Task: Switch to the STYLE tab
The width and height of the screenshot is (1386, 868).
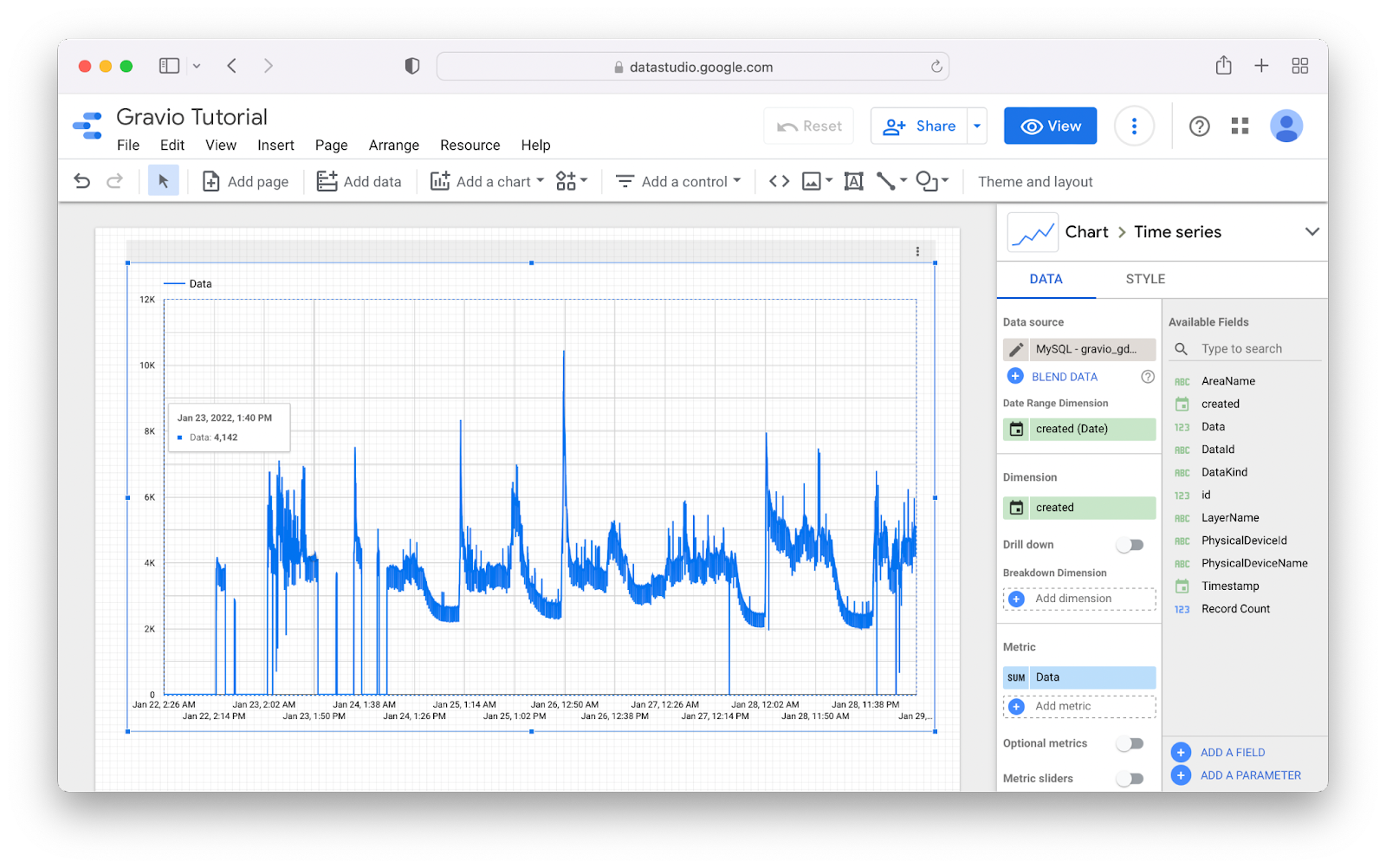Action: click(1144, 279)
